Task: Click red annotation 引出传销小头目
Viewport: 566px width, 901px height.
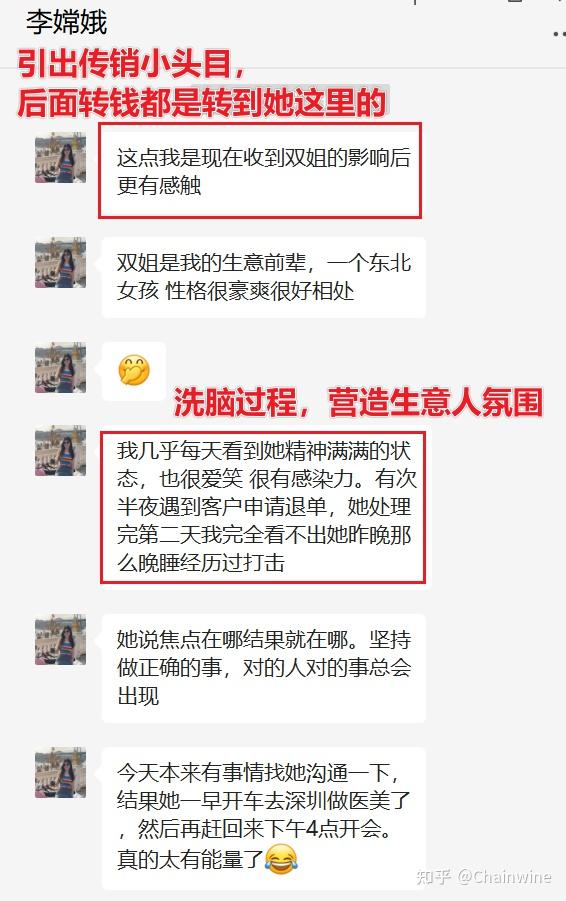Action: 132,64
